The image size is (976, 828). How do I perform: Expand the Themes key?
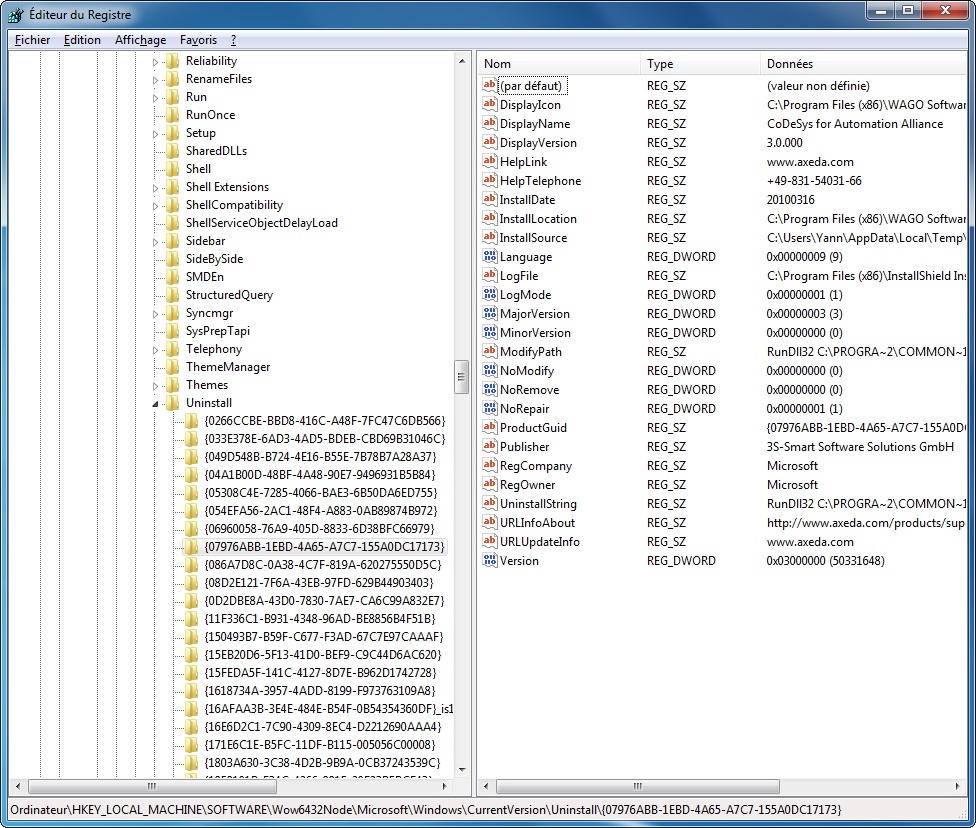(x=155, y=386)
